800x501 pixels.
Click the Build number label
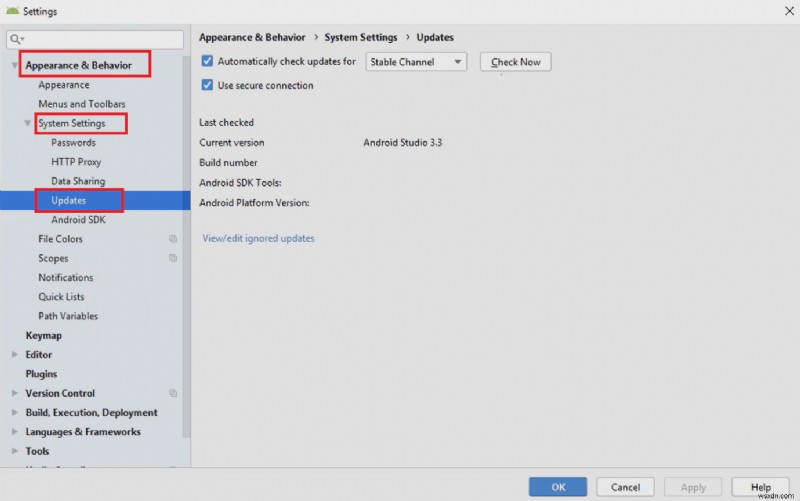tap(228, 162)
